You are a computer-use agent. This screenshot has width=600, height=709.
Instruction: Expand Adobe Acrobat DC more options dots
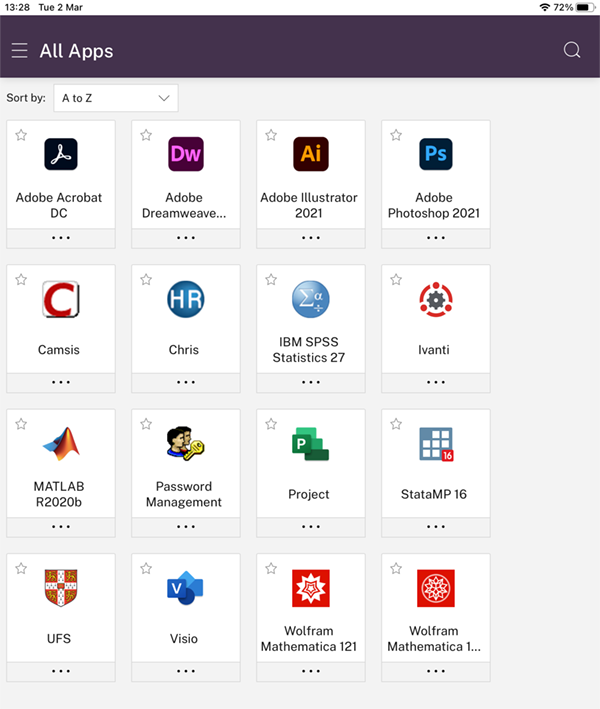61,238
